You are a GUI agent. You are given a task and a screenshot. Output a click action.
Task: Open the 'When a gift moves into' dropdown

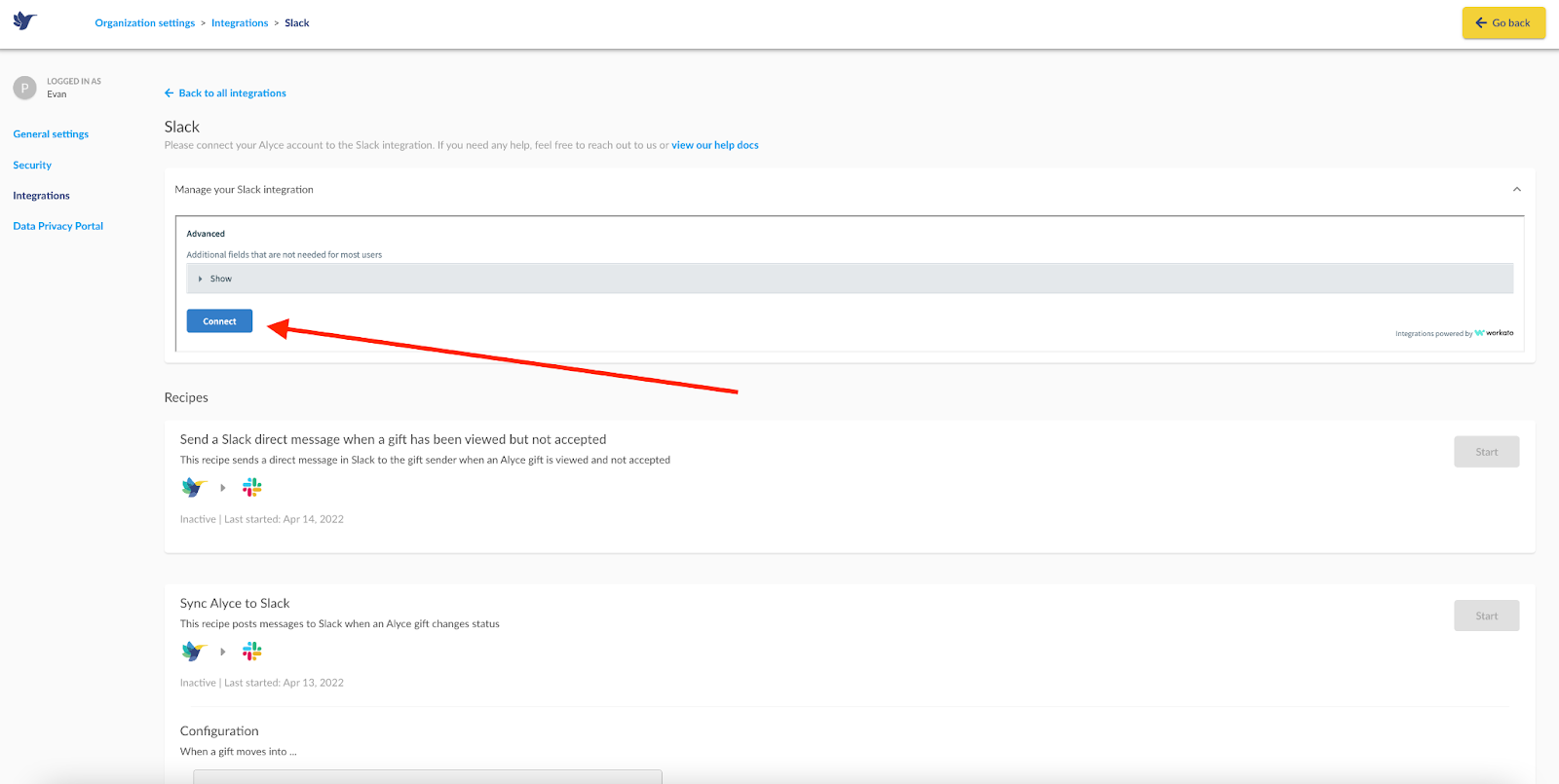[428, 776]
